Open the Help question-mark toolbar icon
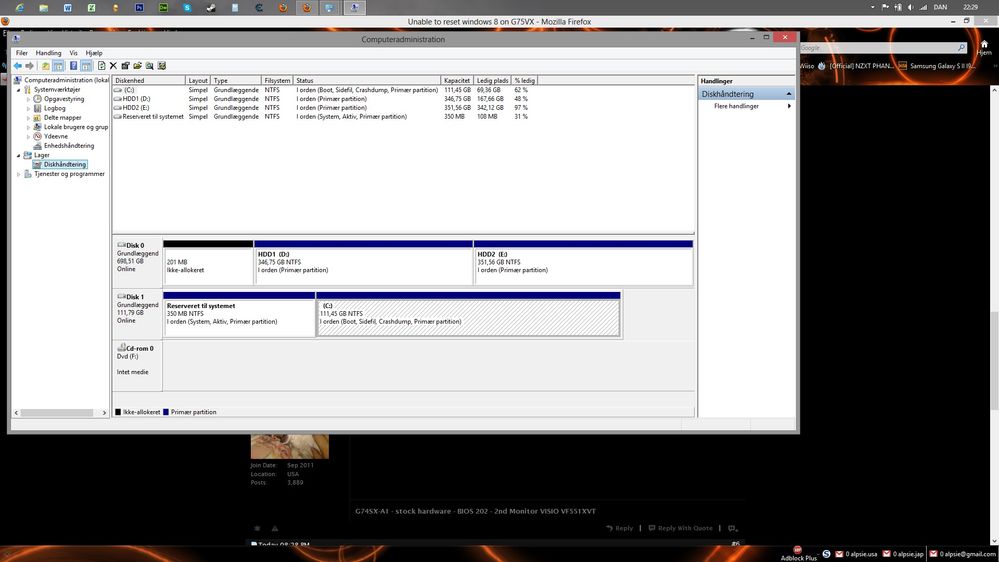 (x=73, y=66)
